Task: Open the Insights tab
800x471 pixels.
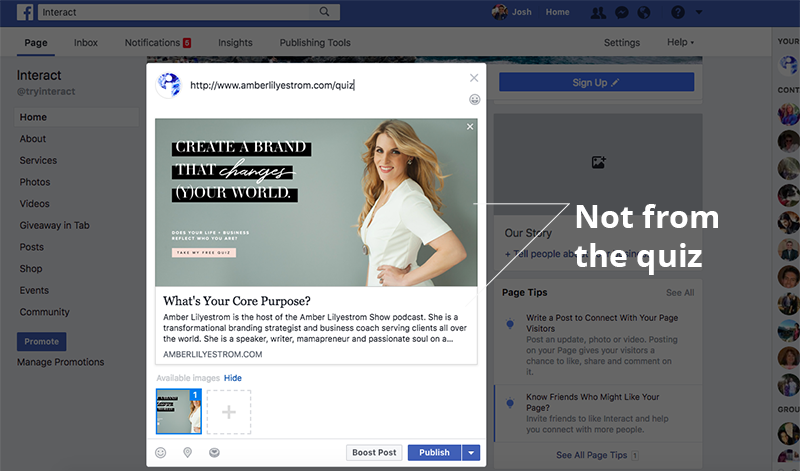Action: pyautogui.click(x=235, y=43)
